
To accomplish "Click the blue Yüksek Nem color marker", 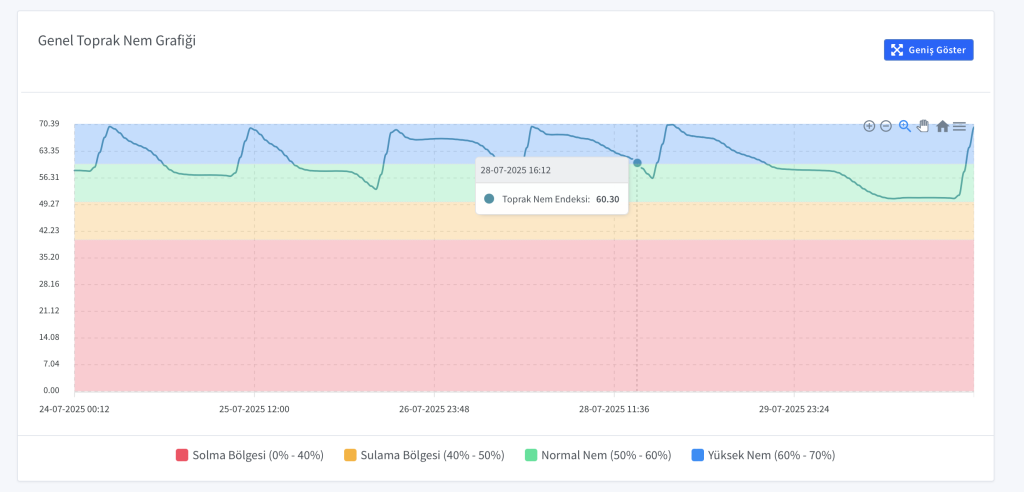I will tap(698, 455).
